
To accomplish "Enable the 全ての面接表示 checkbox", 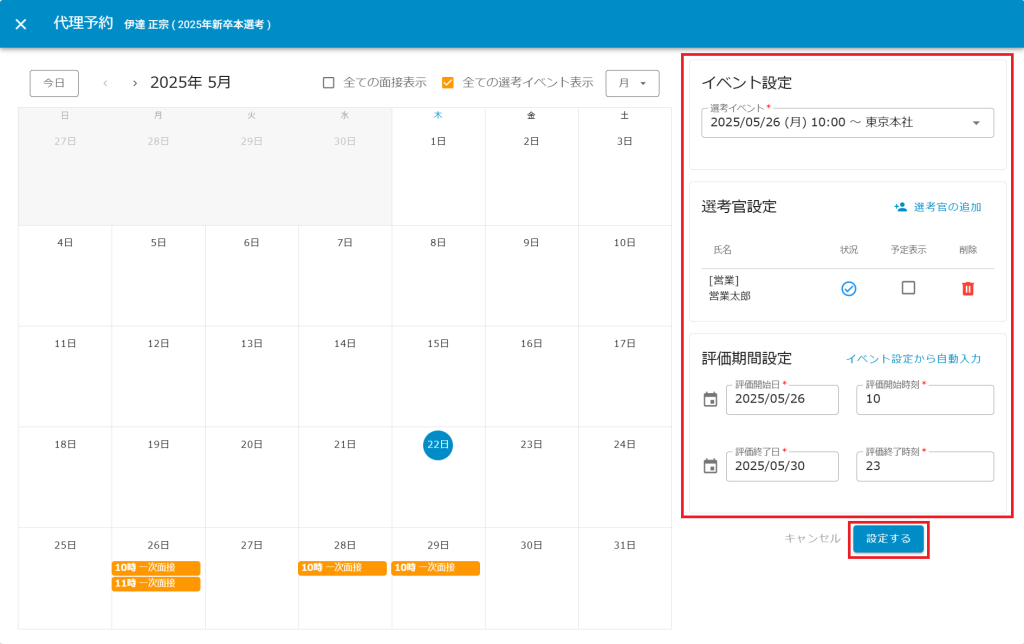I will [x=328, y=83].
